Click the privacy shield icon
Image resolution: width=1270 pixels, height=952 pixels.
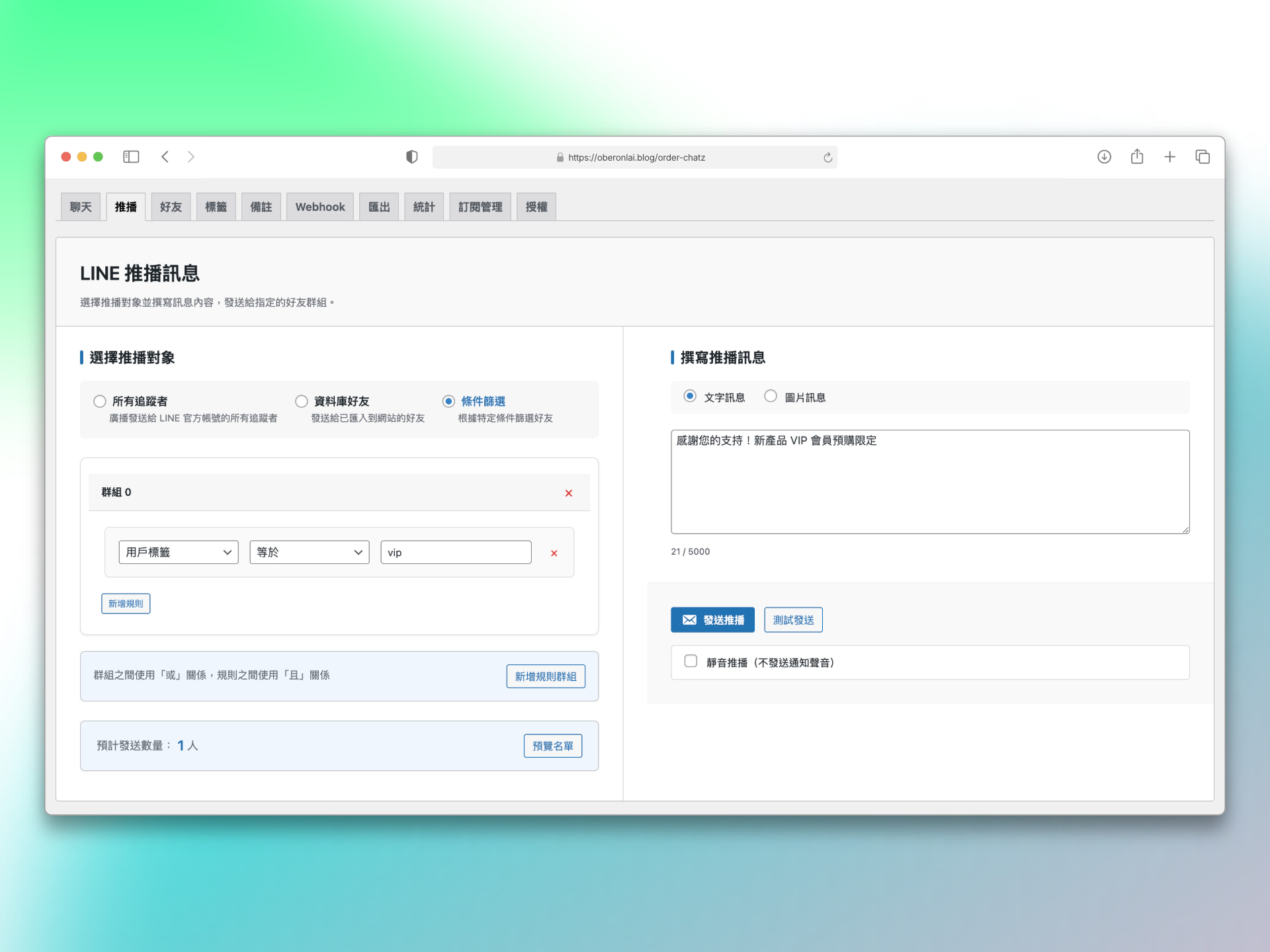click(x=411, y=157)
